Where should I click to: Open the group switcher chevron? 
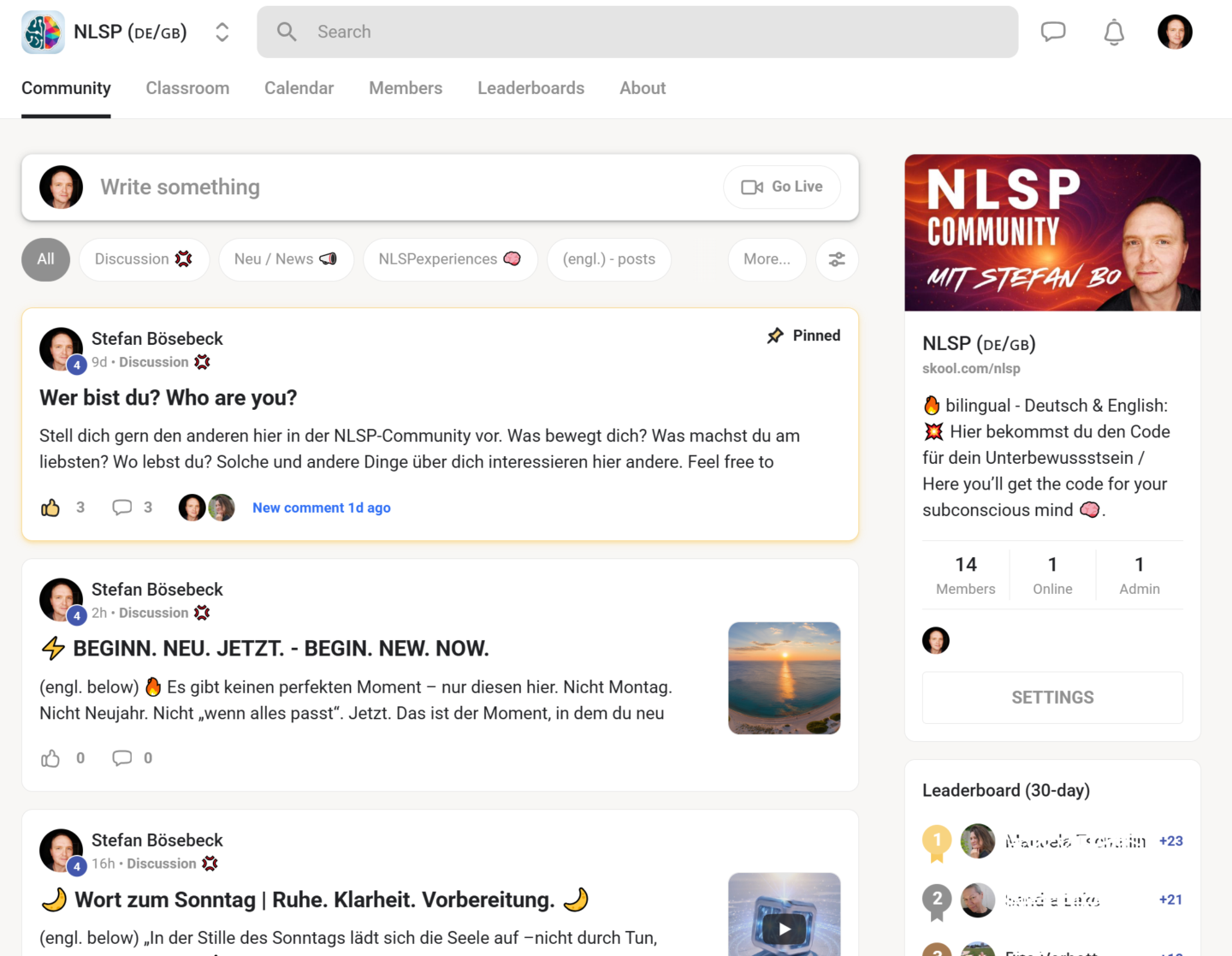(x=222, y=33)
